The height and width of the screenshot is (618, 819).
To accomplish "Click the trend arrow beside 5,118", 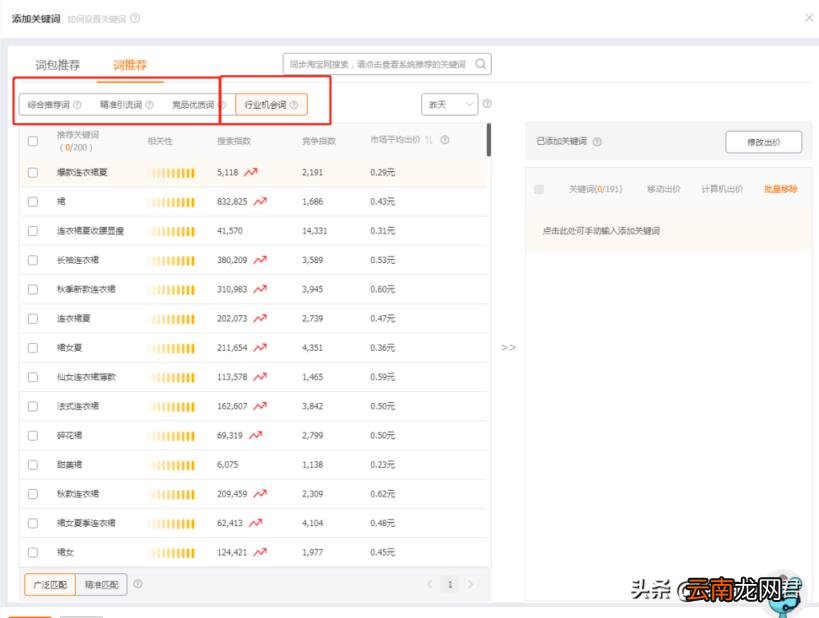I will (x=251, y=172).
